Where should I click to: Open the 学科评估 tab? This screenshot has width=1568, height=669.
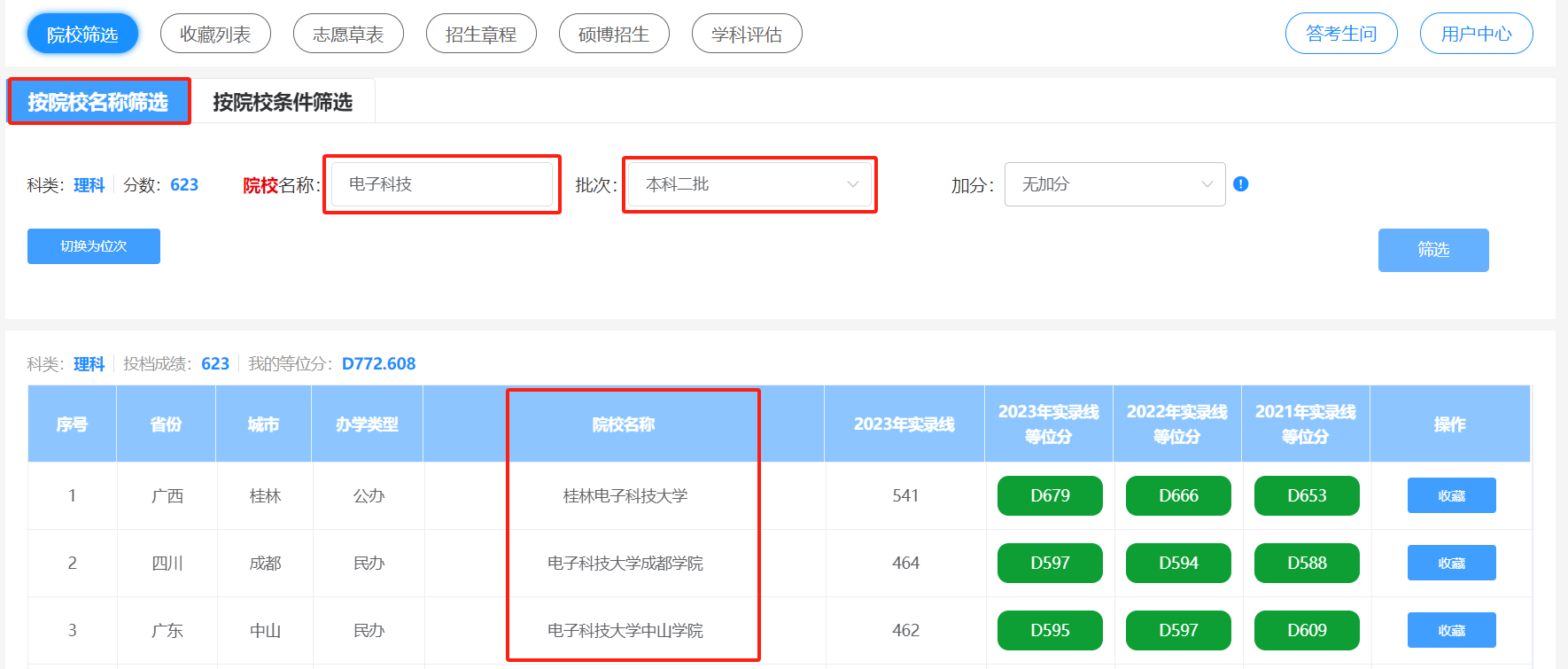coord(747,34)
